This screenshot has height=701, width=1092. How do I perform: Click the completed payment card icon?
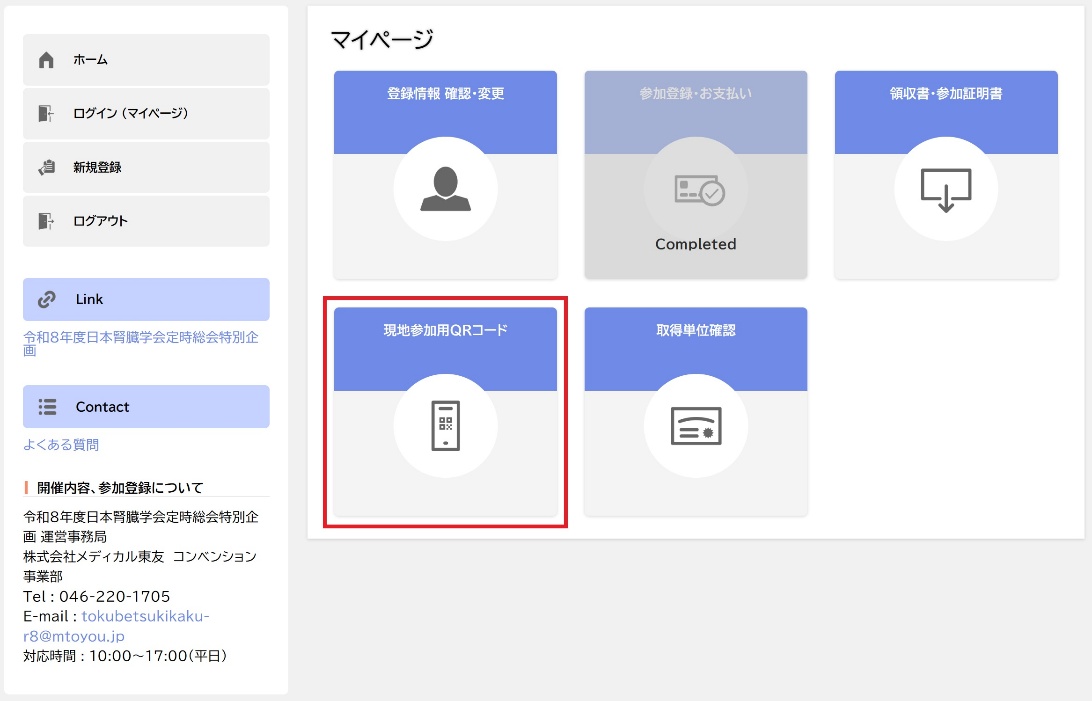[695, 189]
